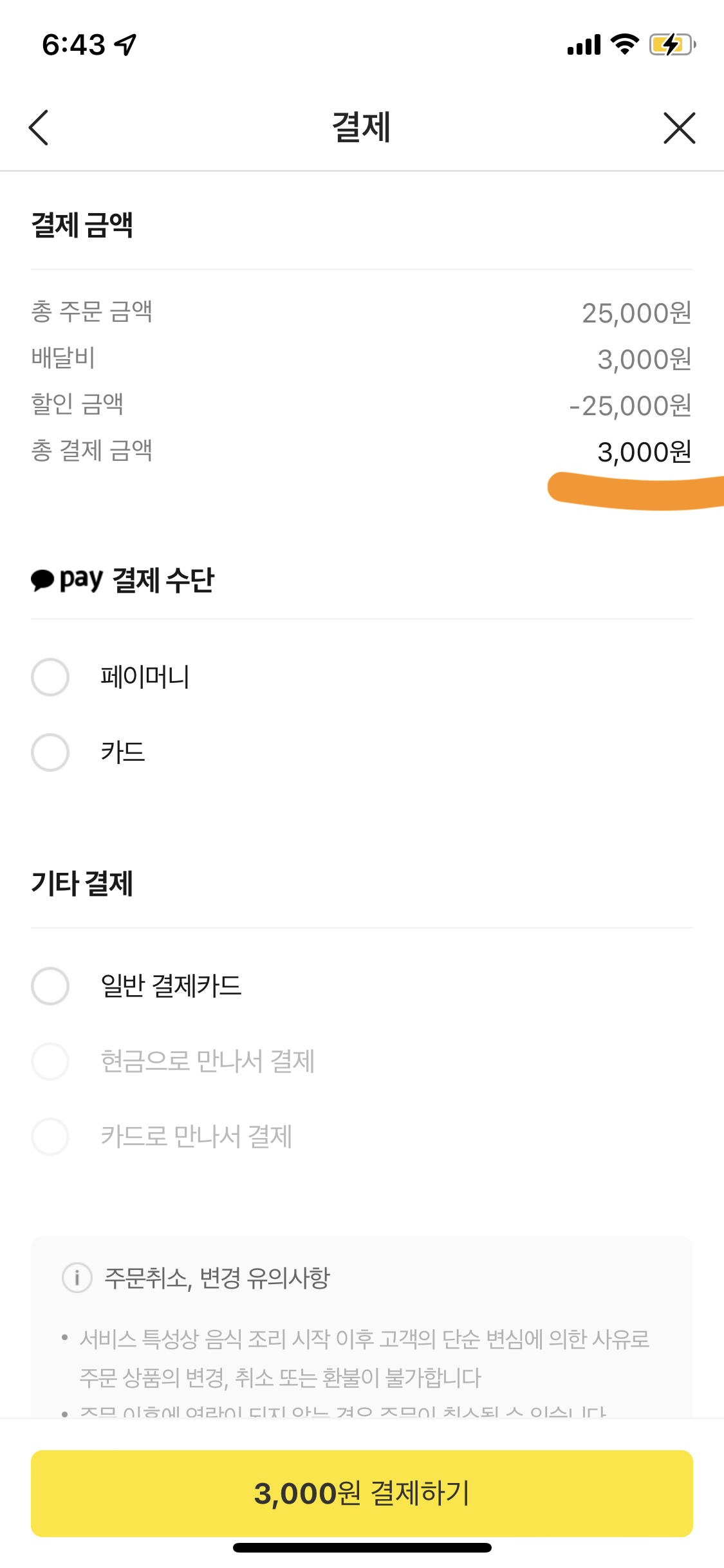Image resolution: width=724 pixels, height=1568 pixels.
Task: Tap the 3,000원 결제하기 button
Action: pos(362,1493)
